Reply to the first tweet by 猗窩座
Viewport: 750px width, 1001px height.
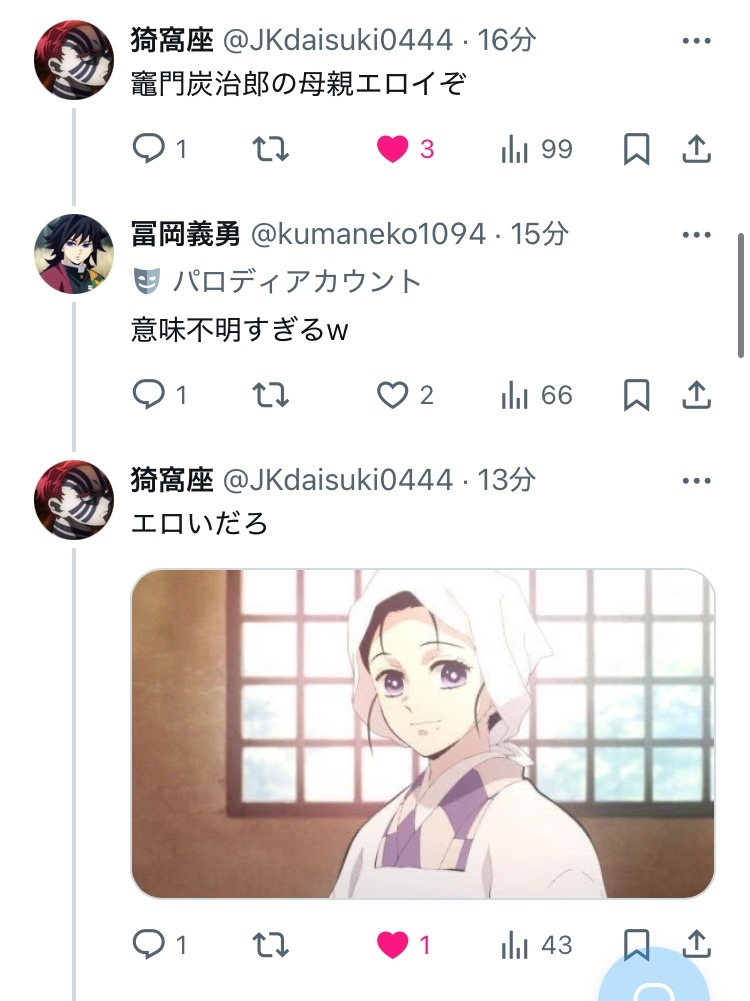pyautogui.click(x=160, y=149)
